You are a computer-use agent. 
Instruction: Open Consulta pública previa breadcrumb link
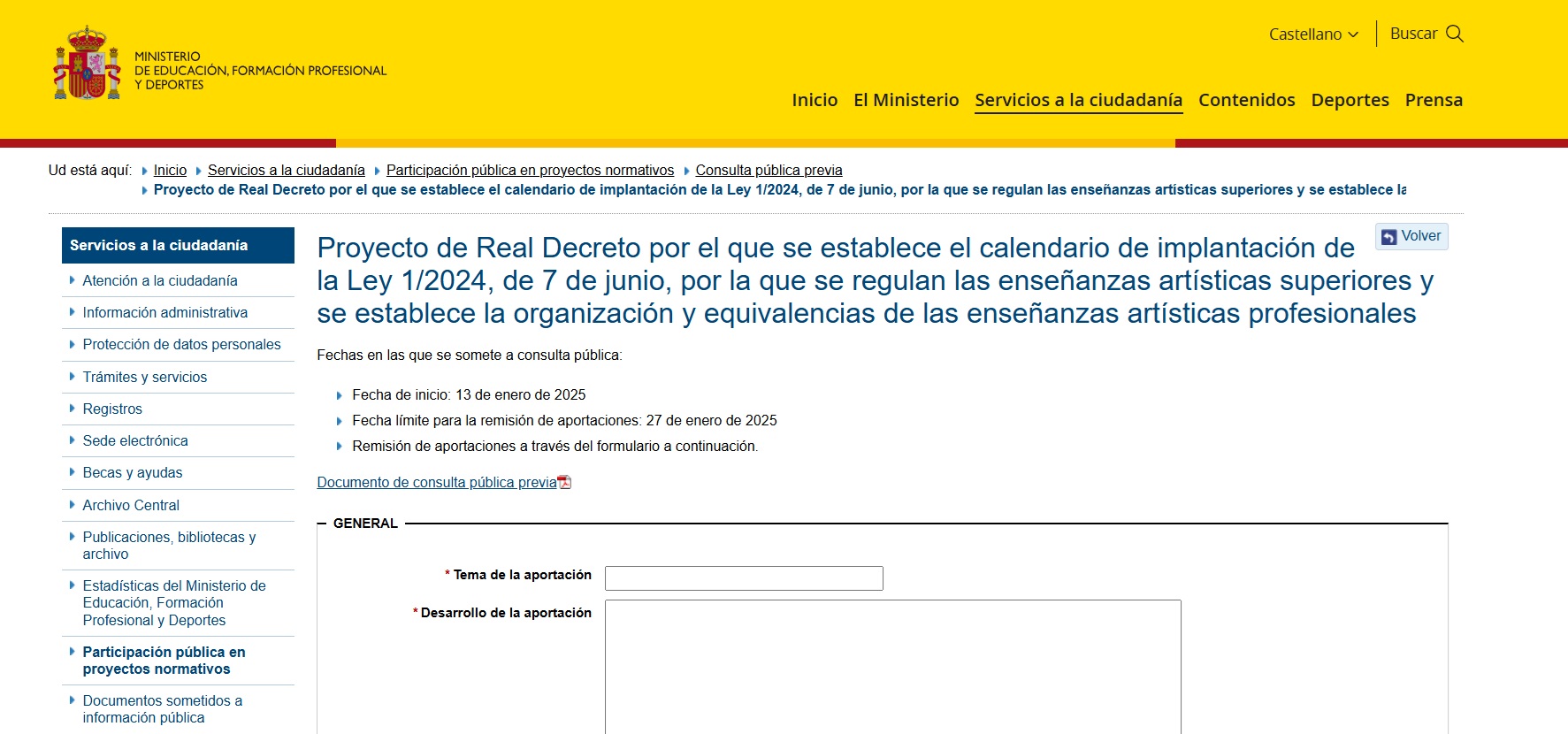tap(769, 171)
